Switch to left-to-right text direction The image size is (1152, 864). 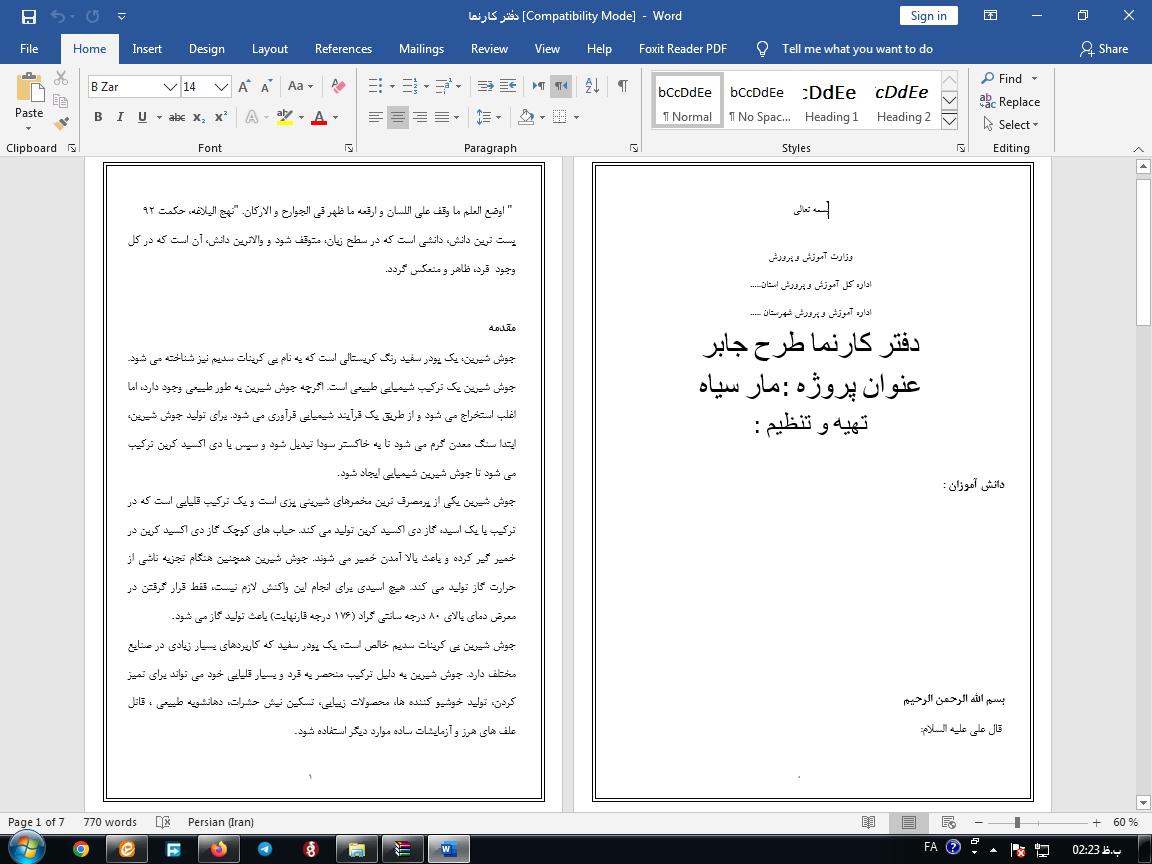coord(539,87)
